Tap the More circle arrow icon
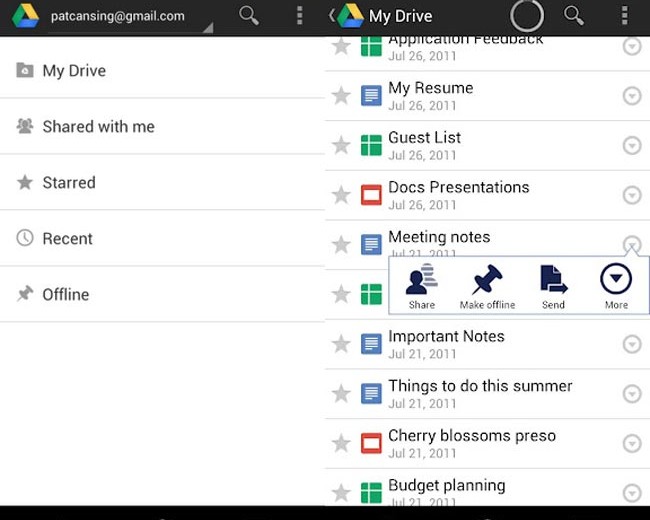This screenshot has height=520, width=650. [x=616, y=280]
